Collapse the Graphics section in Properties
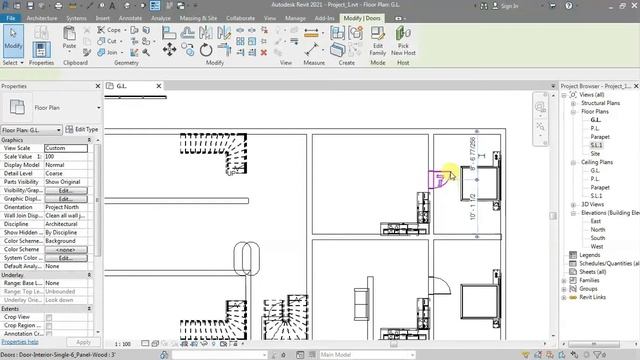The image size is (640, 360). tap(89, 140)
